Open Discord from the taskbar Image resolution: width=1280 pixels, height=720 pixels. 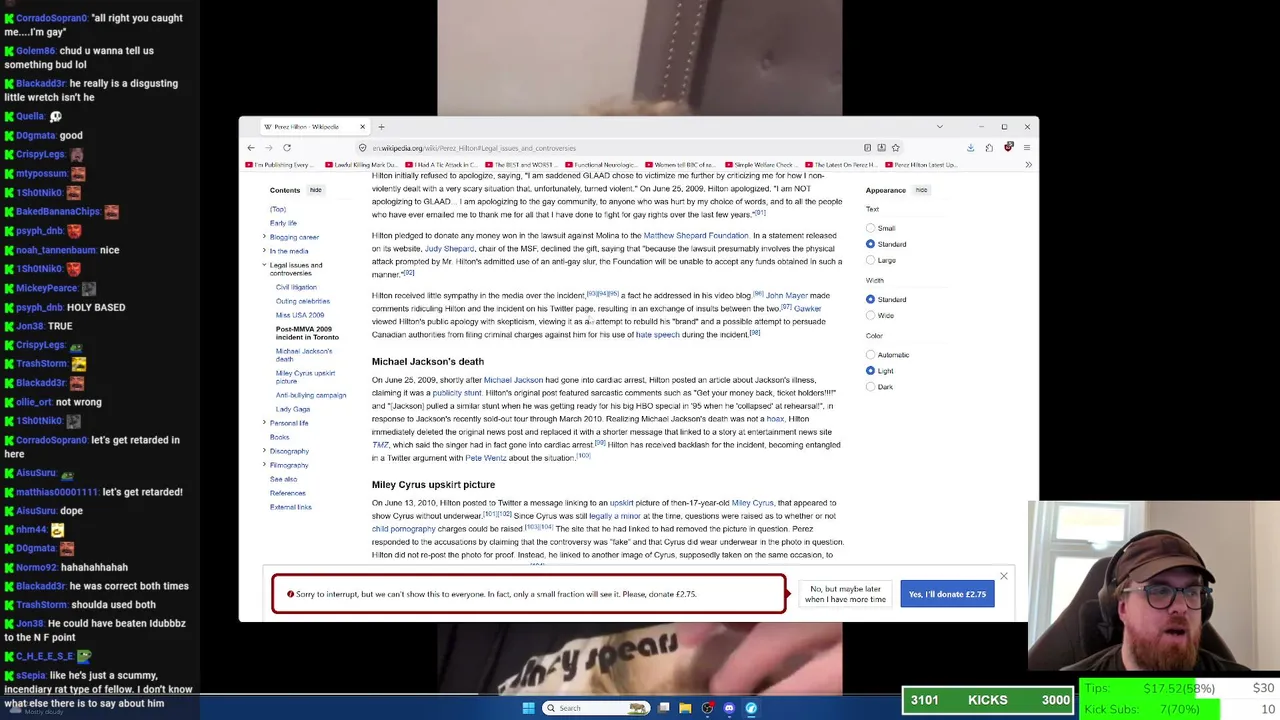729,708
